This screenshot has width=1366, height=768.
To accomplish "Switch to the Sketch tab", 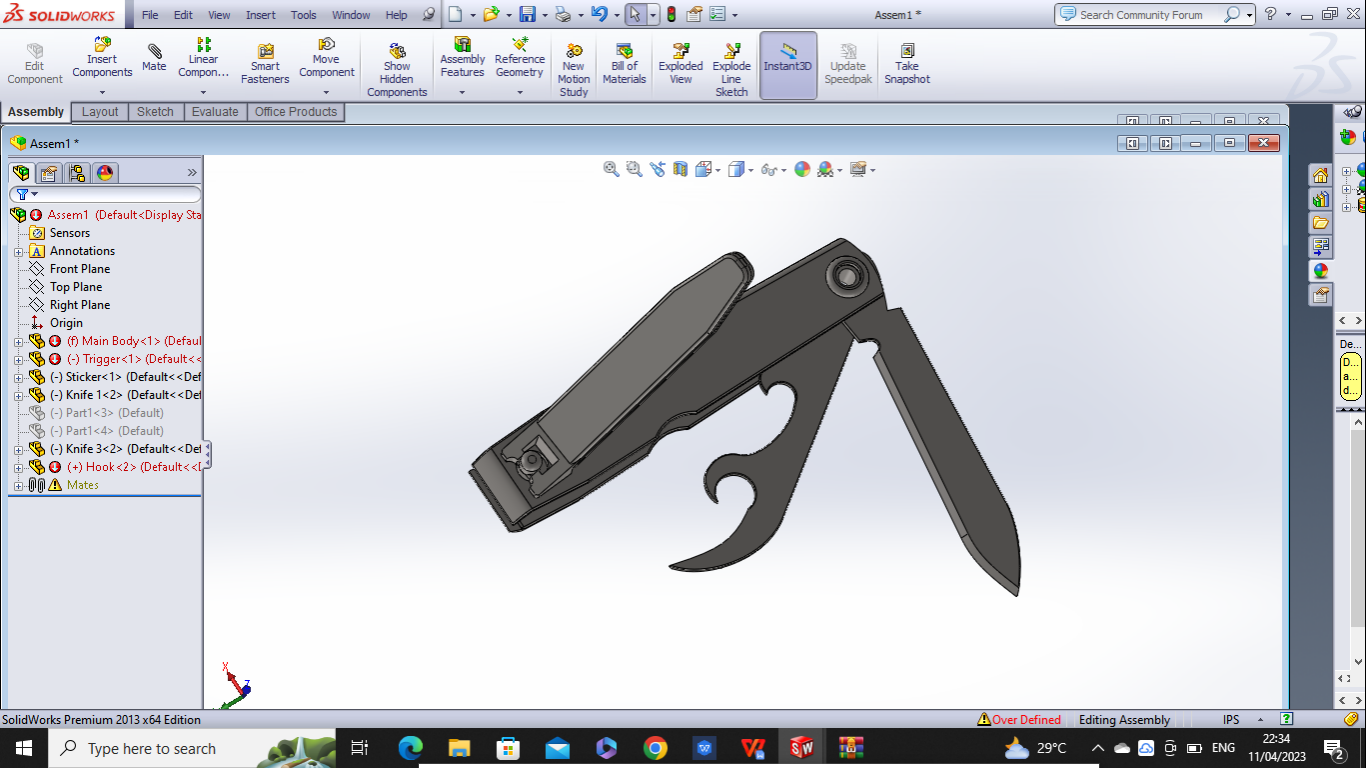I will click(155, 112).
